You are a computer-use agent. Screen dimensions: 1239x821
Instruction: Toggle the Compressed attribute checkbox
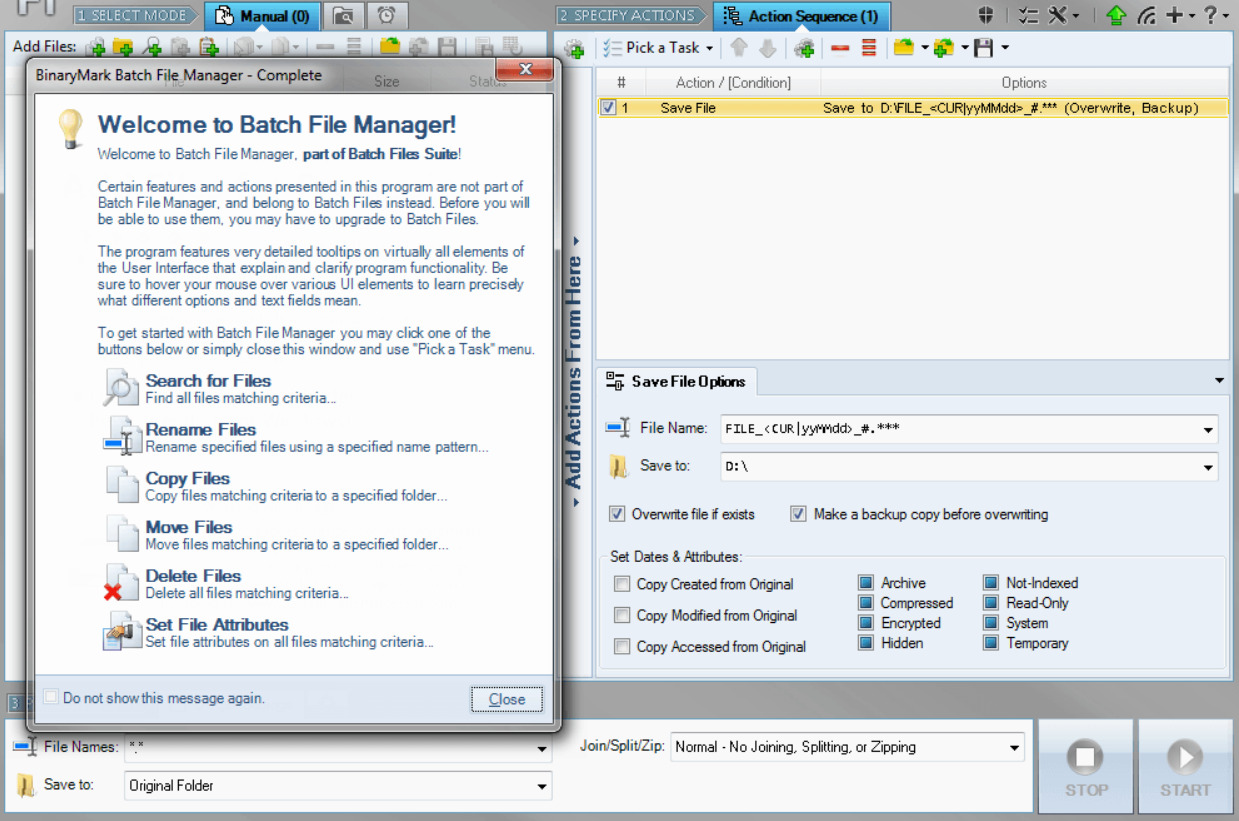pyautogui.click(x=866, y=603)
